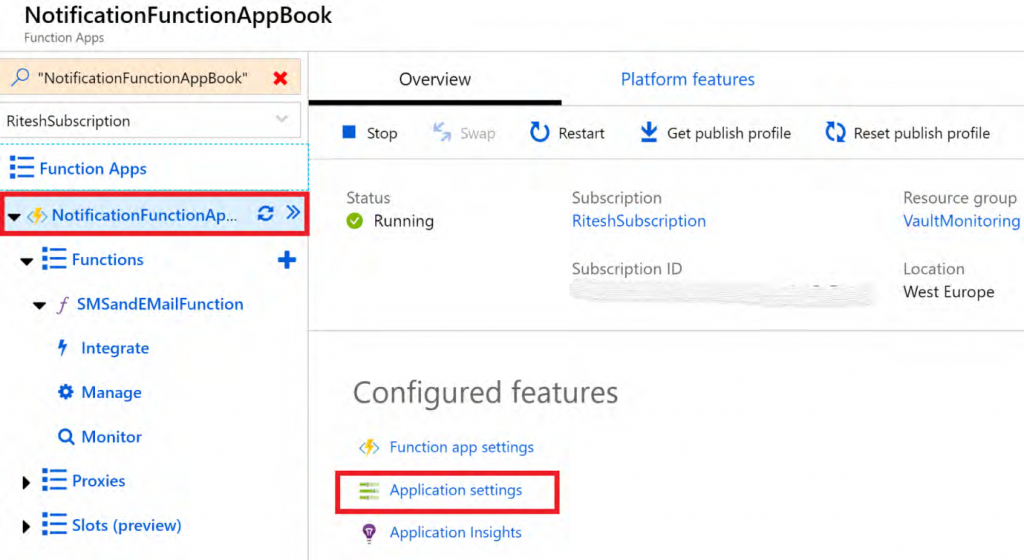Open the VaultMonitoring resource group link

tap(961, 221)
